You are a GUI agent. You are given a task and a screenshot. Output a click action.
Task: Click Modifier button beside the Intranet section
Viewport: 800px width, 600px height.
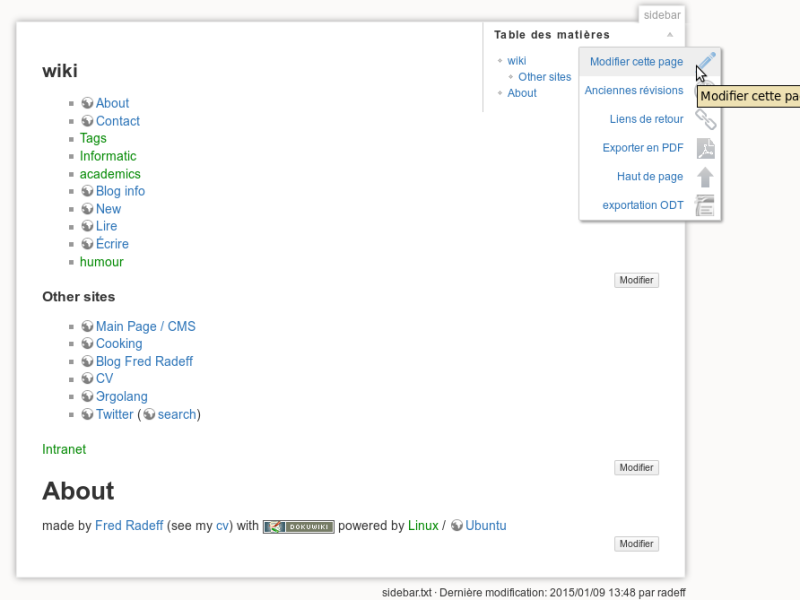point(636,467)
